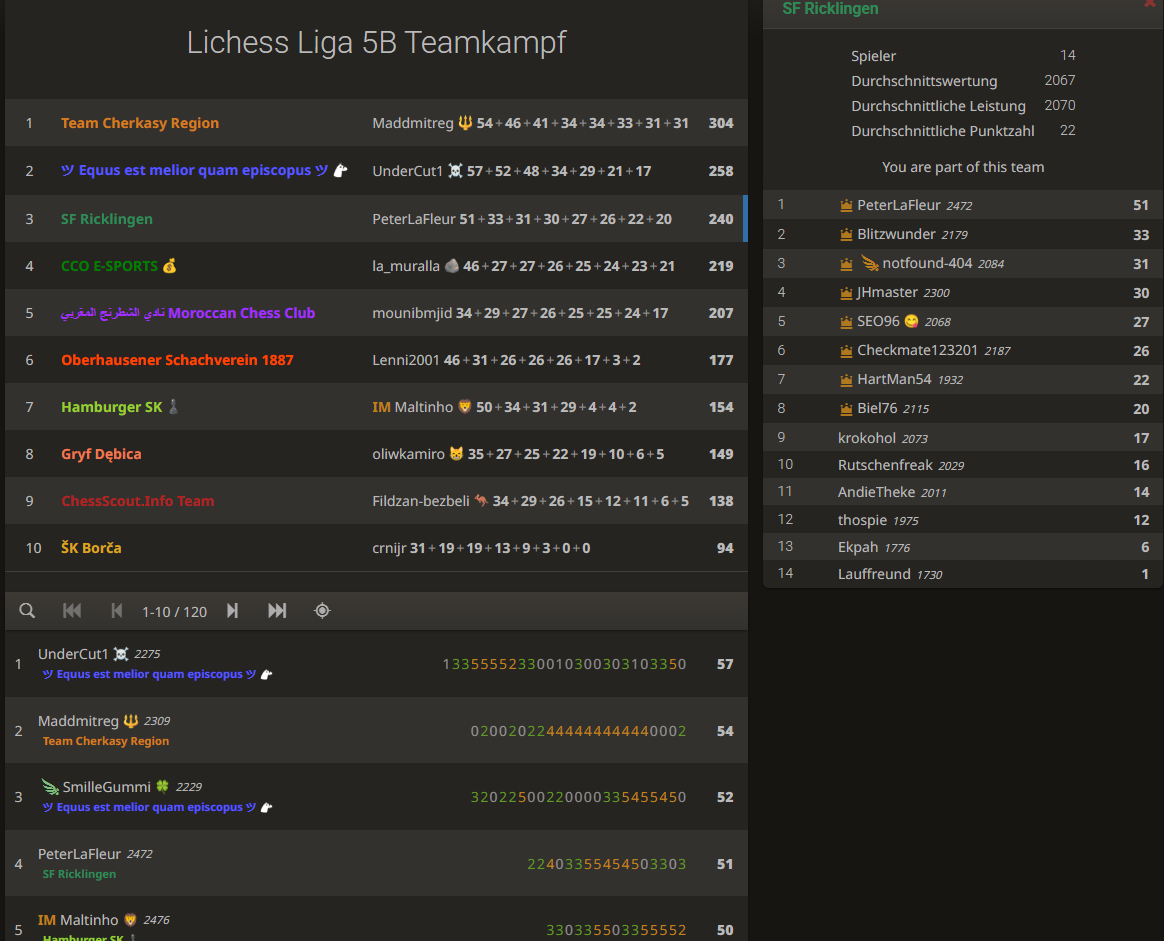
Task: Go to the next standings page
Action: click(232, 610)
